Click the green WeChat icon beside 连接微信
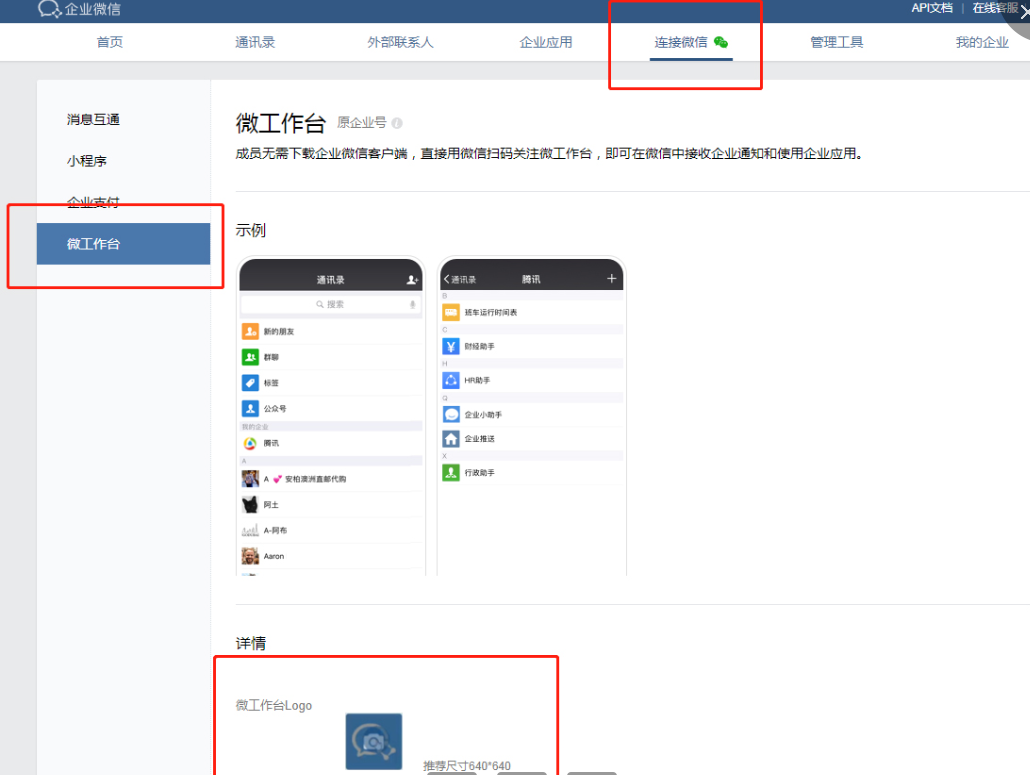This screenshot has height=775, width=1030. tap(721, 43)
